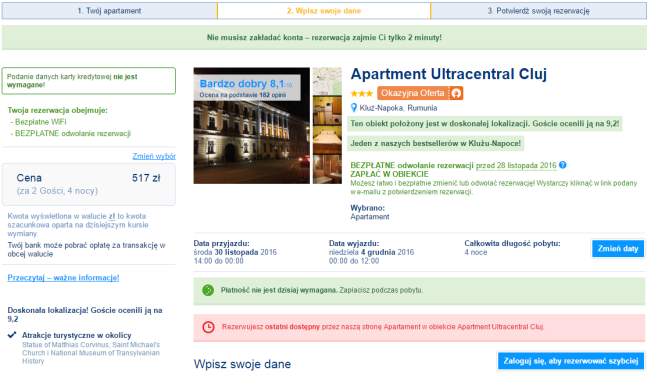The height and width of the screenshot is (374, 650).
Task: Click the Atrakcje turystyczne w okolicy heading
Action: point(77,335)
